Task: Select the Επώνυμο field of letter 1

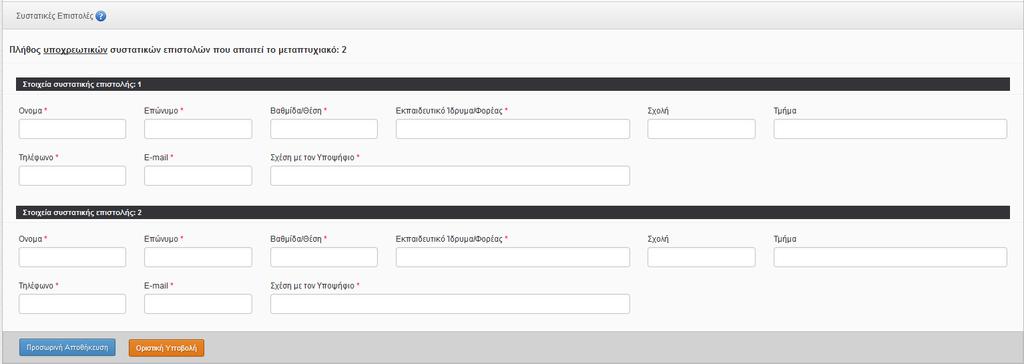Action: point(198,129)
